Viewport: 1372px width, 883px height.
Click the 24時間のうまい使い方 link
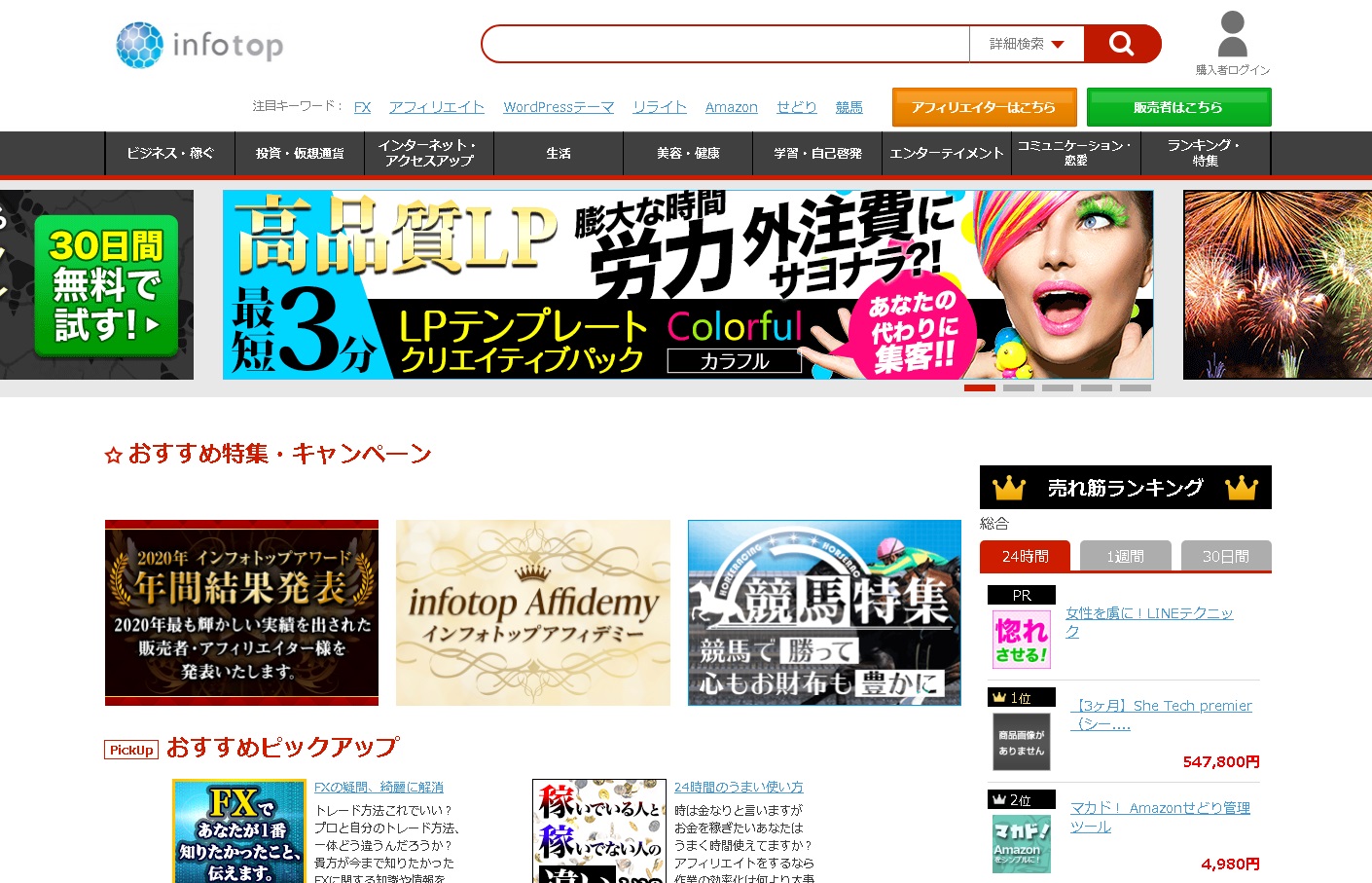coord(739,787)
